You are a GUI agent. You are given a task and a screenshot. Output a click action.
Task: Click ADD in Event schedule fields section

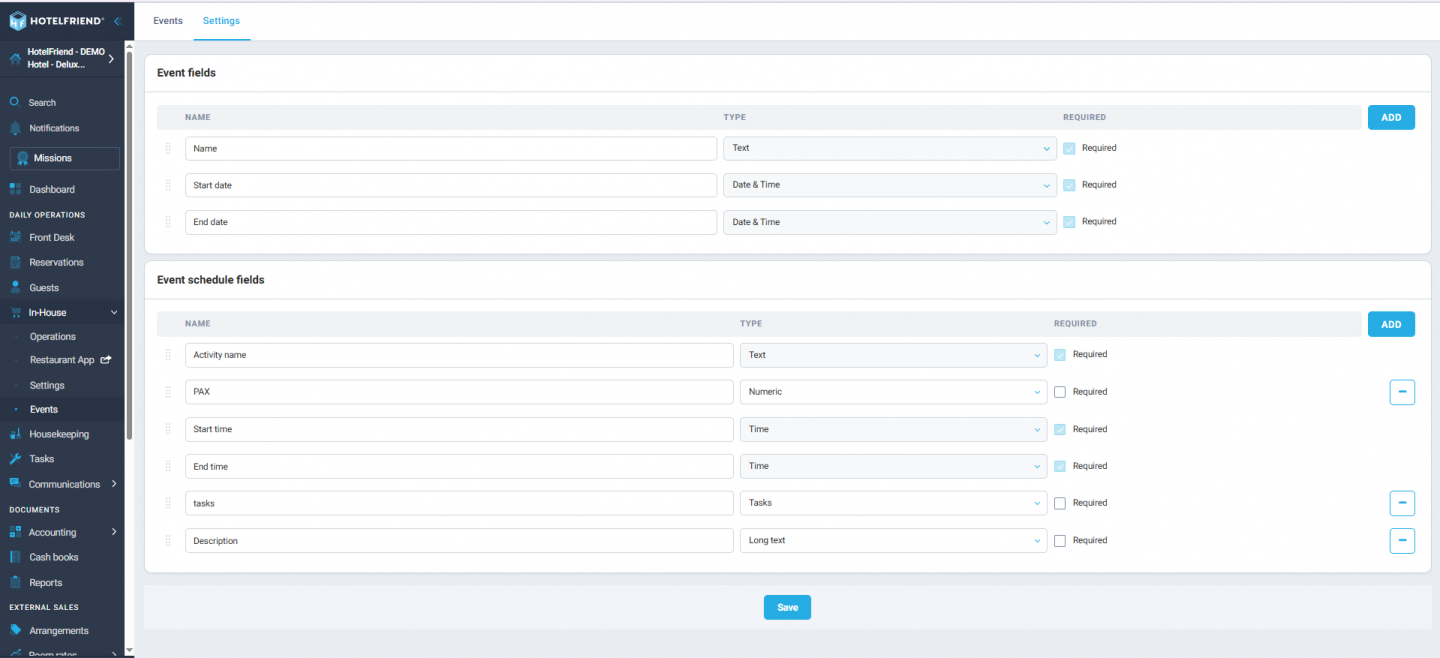click(1391, 324)
